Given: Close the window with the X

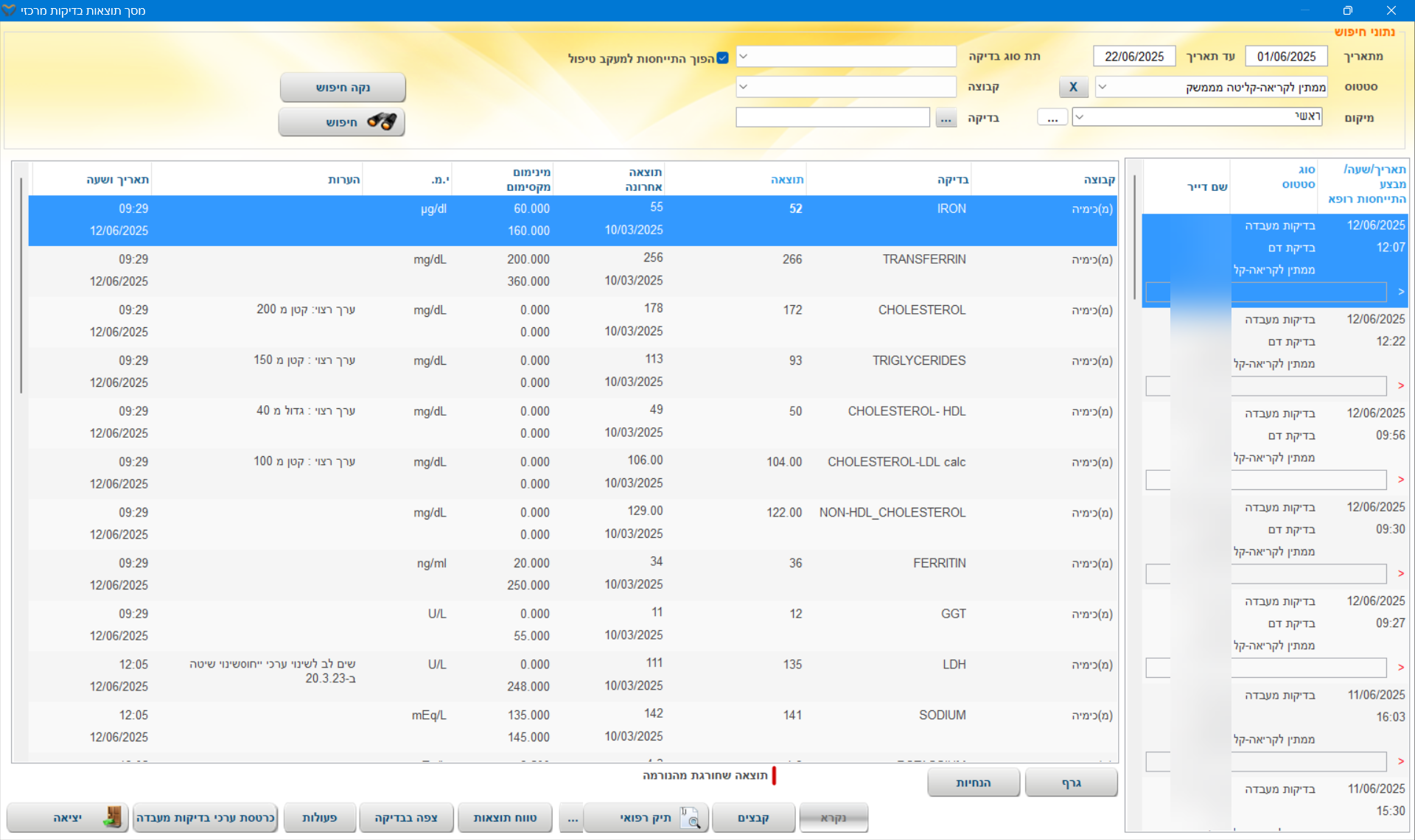Looking at the screenshot, I should coord(1391,10).
